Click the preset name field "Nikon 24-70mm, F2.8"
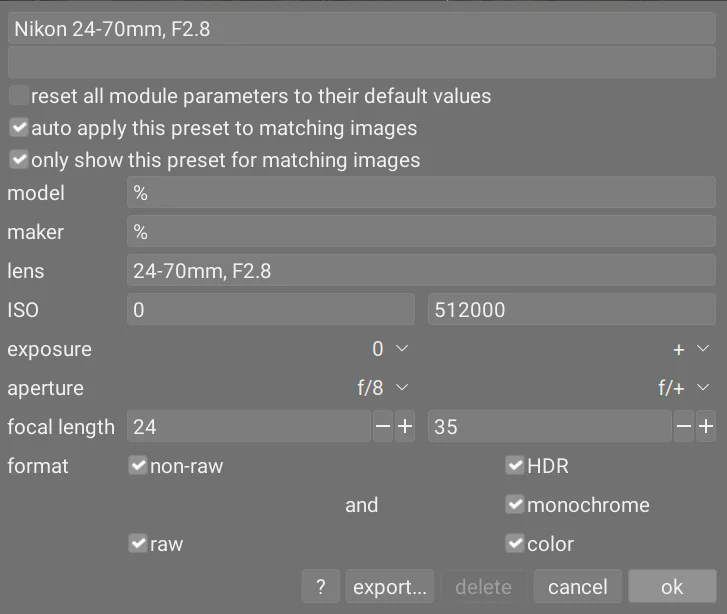The image size is (727, 614). coord(362,29)
